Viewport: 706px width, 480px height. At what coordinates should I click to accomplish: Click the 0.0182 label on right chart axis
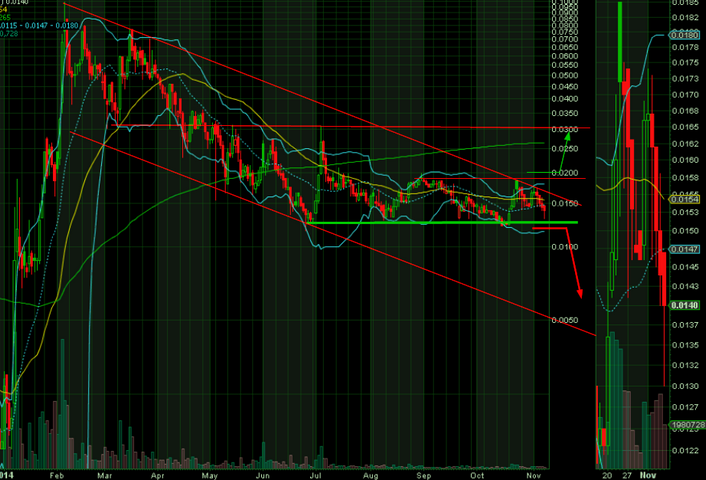[685, 17]
